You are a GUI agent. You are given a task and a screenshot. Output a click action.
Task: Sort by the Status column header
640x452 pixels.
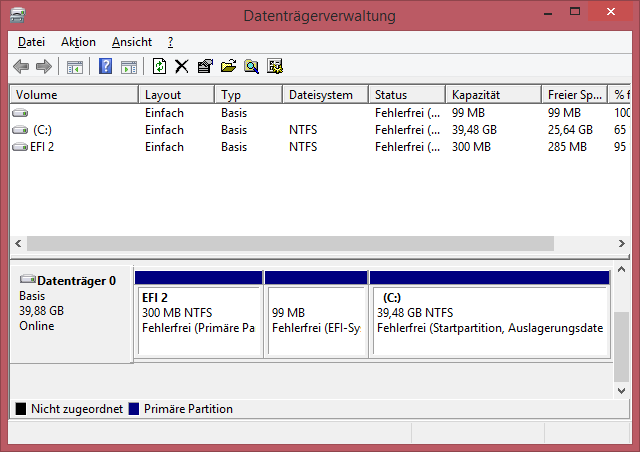[x=407, y=95]
